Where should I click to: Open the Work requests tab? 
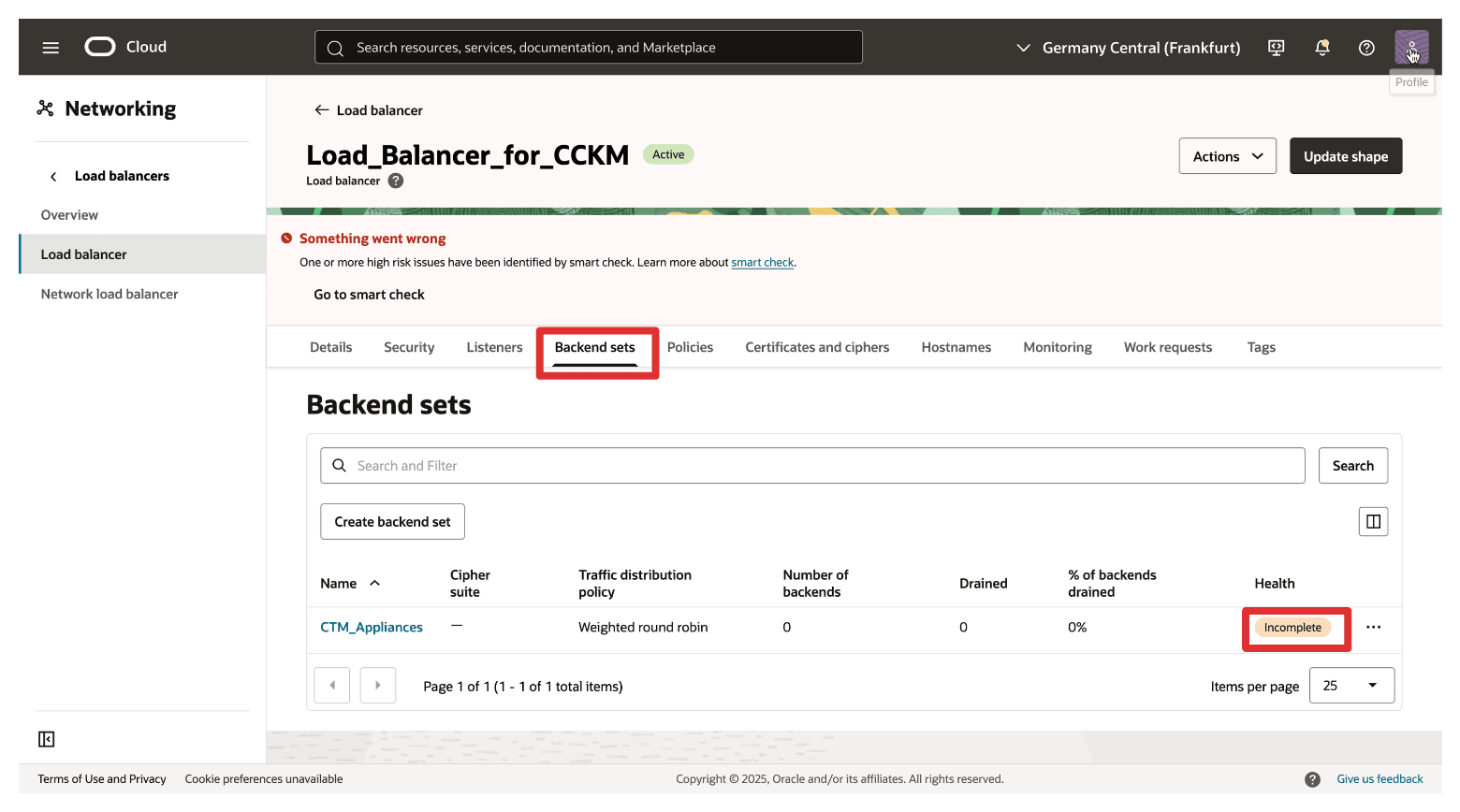(x=1168, y=347)
